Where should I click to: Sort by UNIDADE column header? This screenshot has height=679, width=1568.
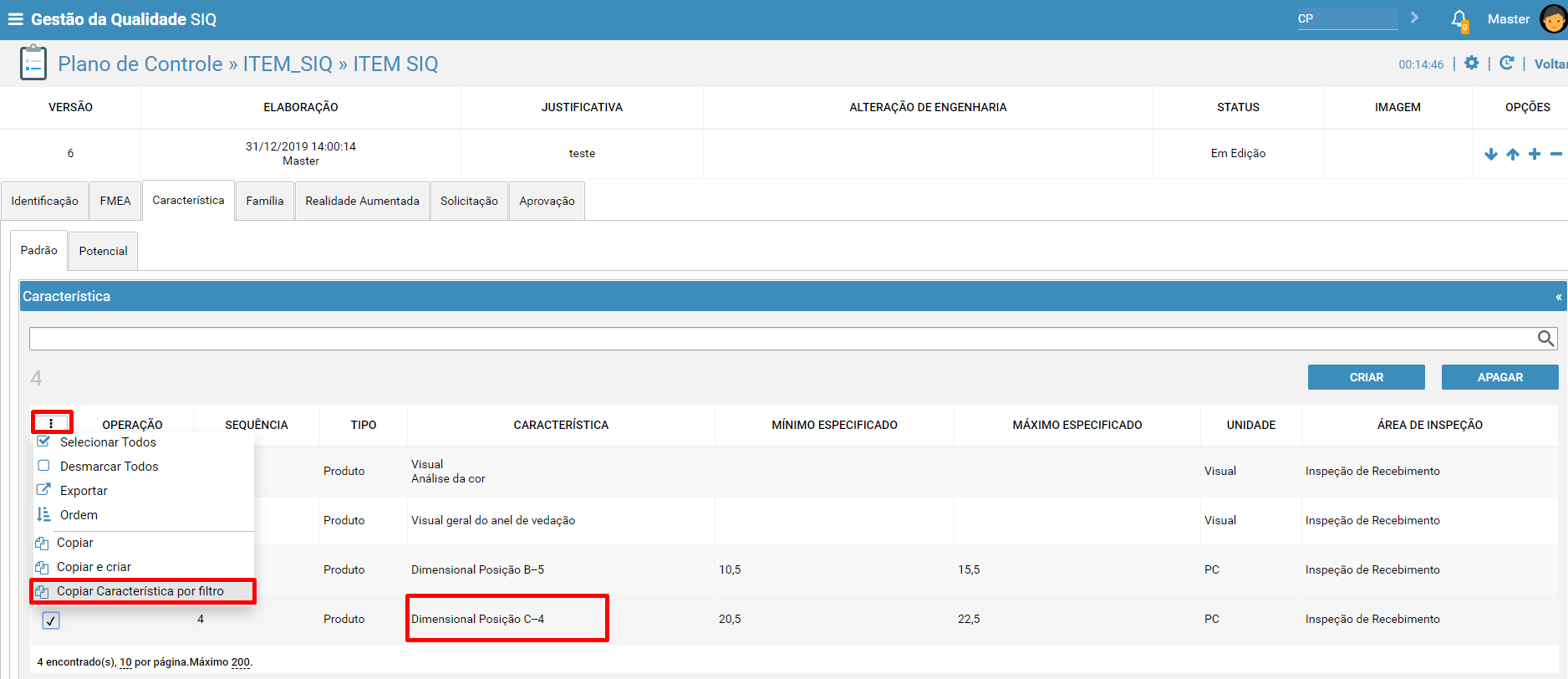coord(1251,425)
